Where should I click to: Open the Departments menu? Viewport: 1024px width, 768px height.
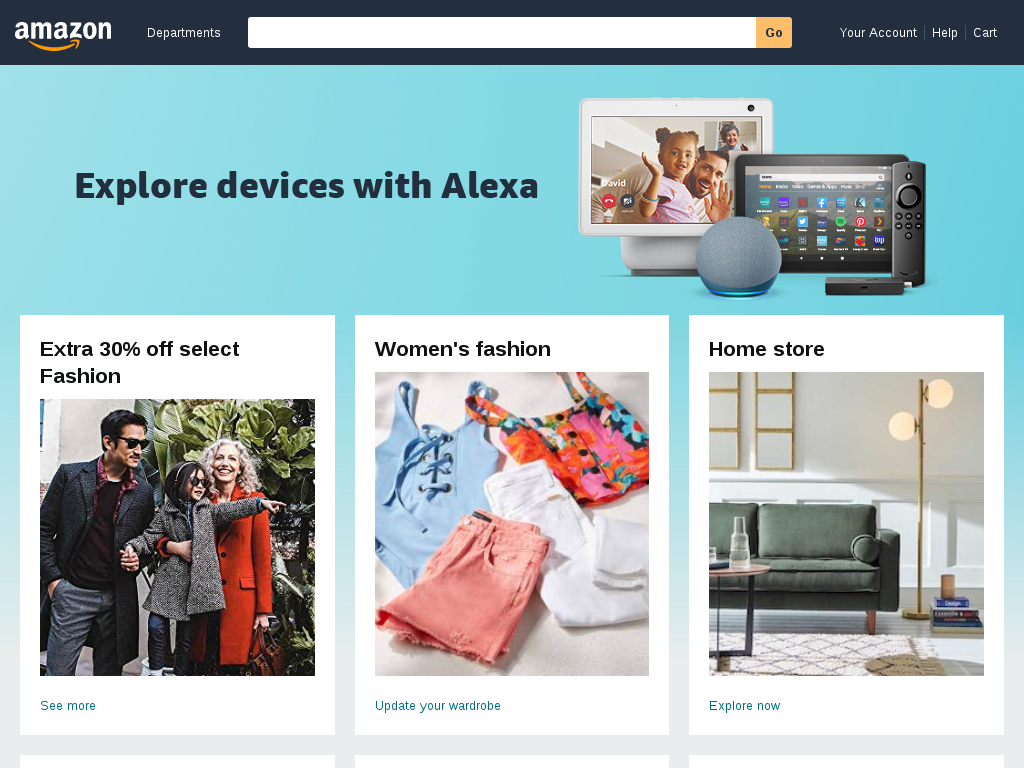click(184, 33)
